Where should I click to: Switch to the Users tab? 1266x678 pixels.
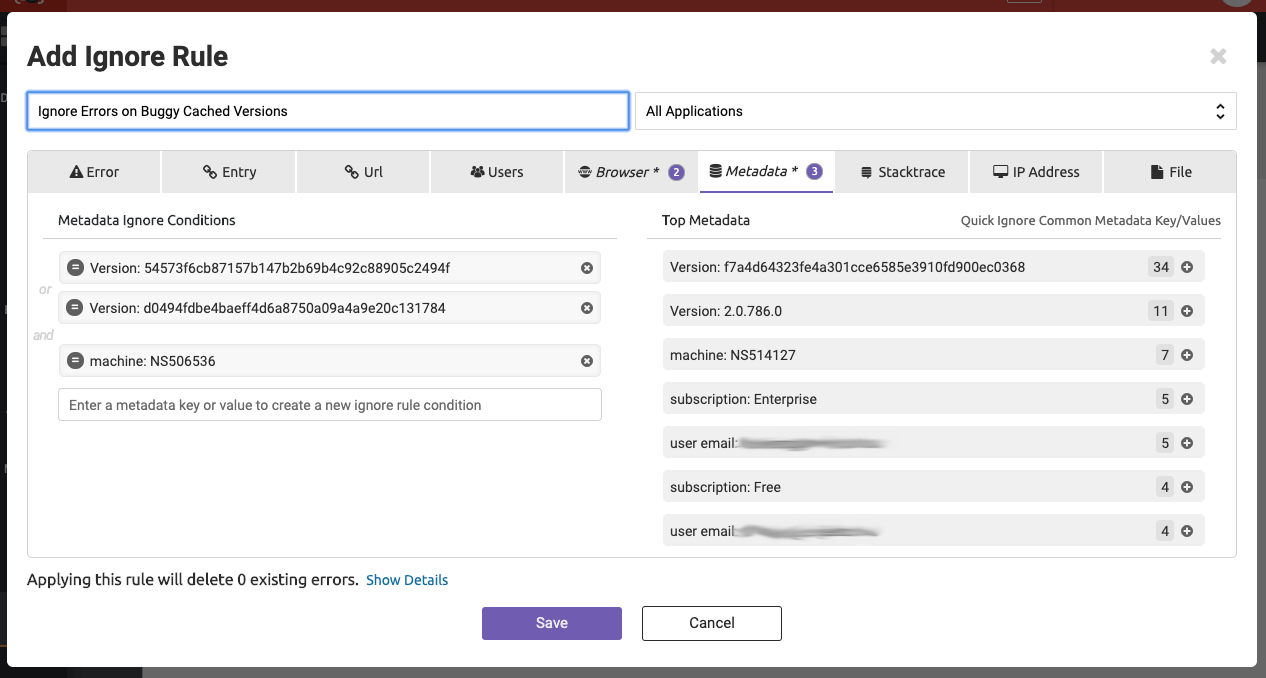(496, 172)
